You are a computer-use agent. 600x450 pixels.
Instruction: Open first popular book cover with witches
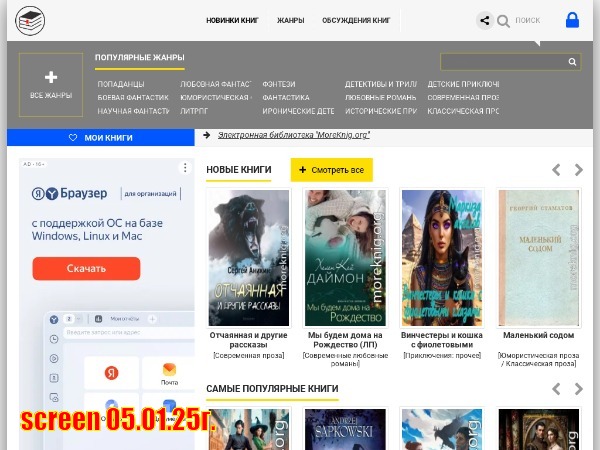pyautogui.click(x=249, y=429)
